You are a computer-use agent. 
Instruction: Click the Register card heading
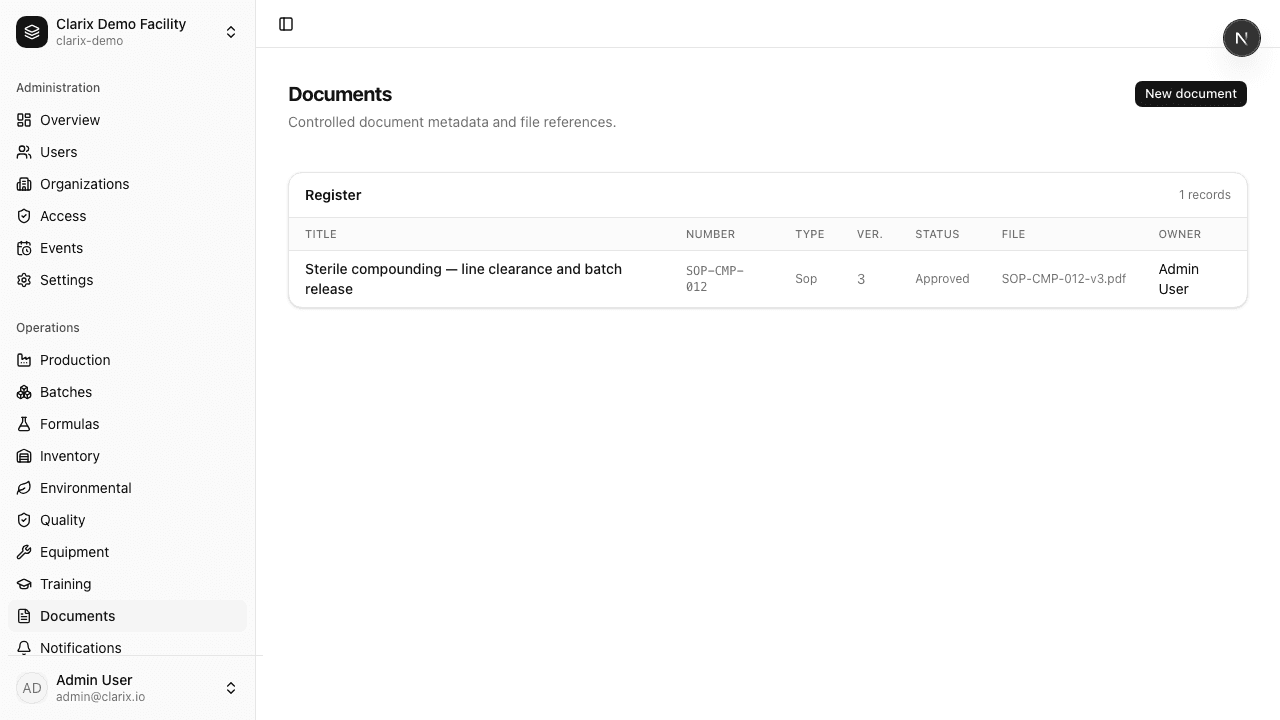(x=333, y=195)
